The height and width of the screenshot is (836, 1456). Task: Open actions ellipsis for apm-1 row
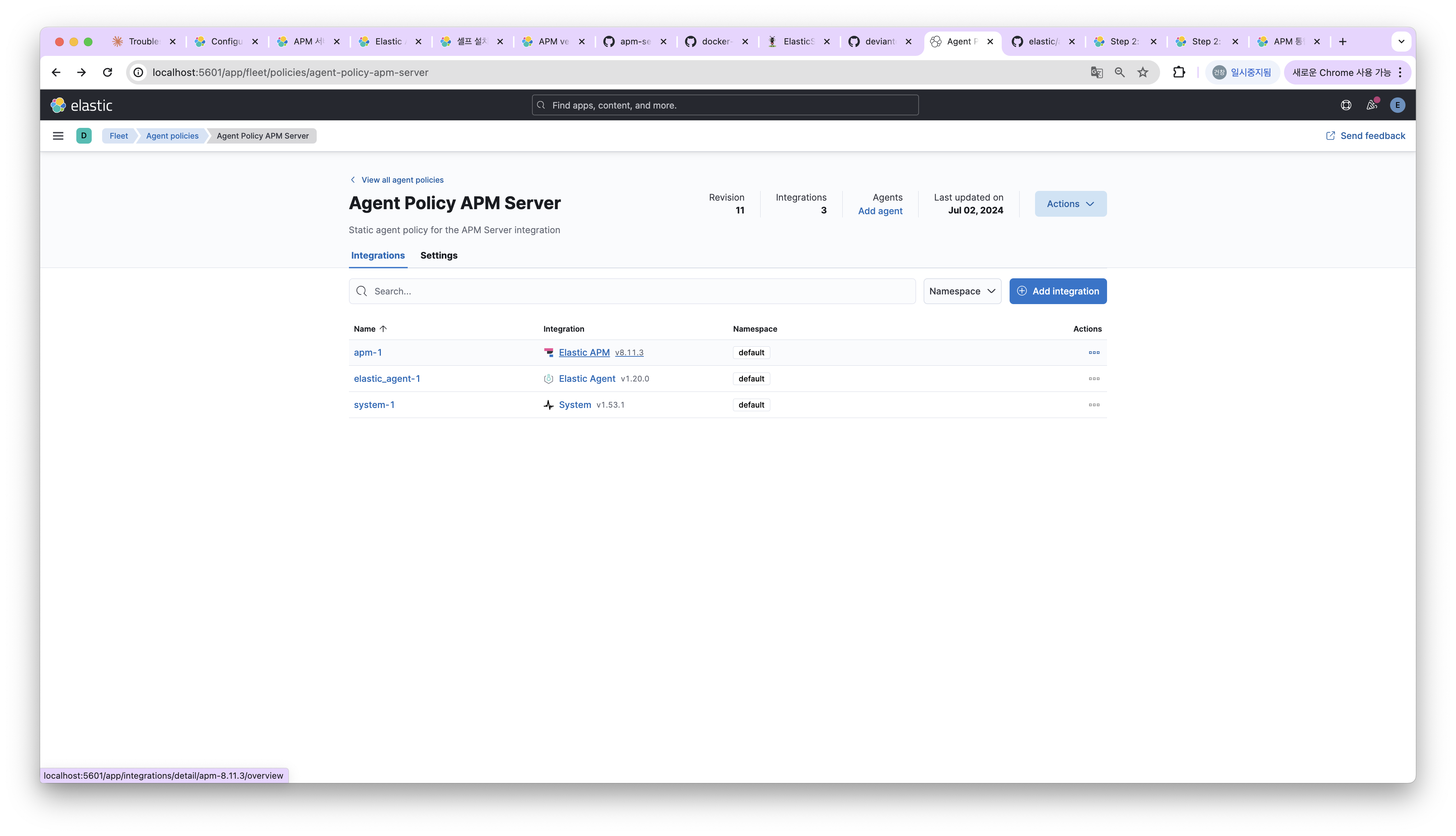tap(1094, 352)
